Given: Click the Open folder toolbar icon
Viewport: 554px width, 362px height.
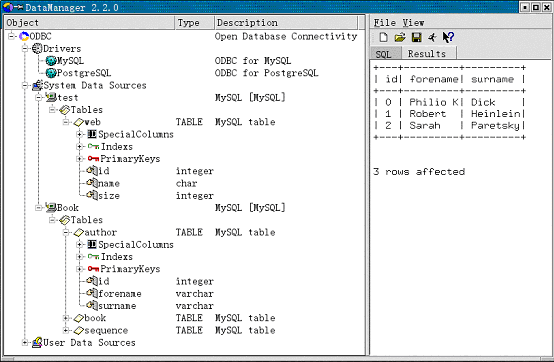Looking at the screenshot, I should click(x=400, y=37).
